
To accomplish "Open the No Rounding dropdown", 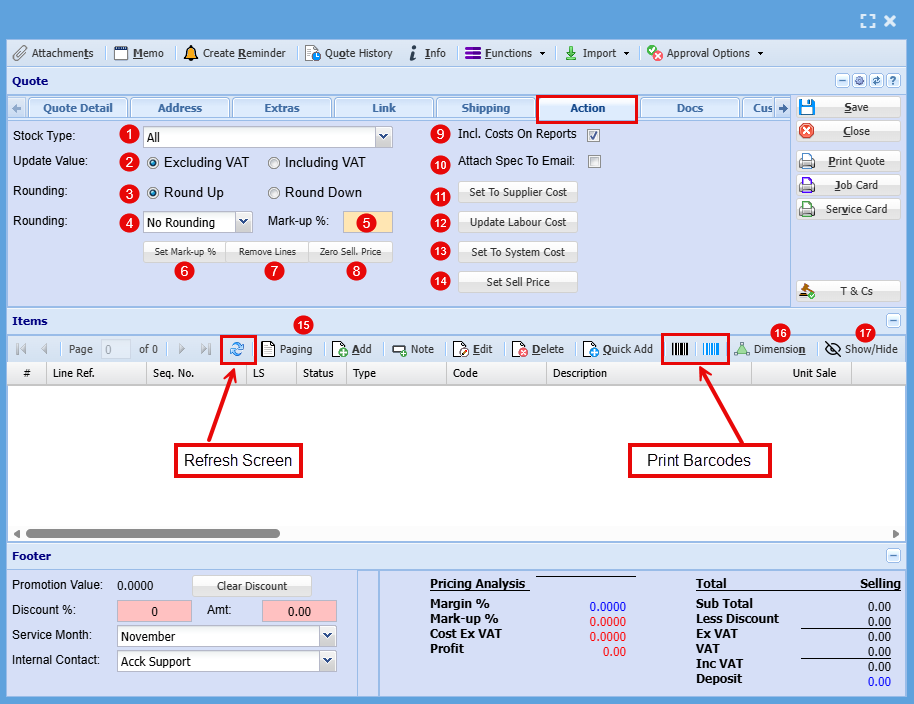I will pyautogui.click(x=244, y=222).
